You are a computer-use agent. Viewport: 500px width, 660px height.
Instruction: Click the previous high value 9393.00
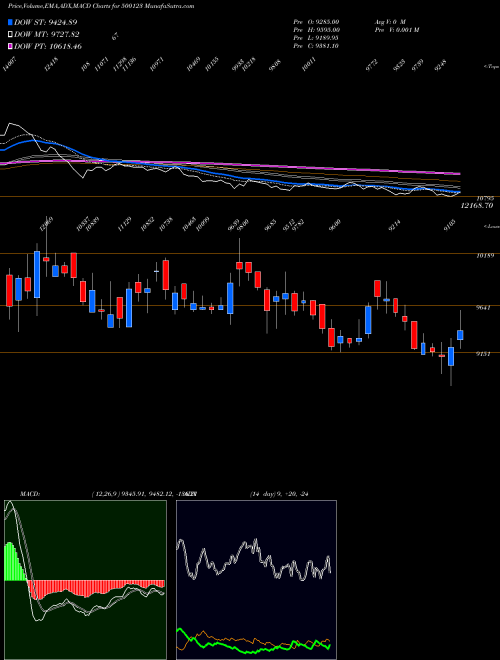(327, 29)
